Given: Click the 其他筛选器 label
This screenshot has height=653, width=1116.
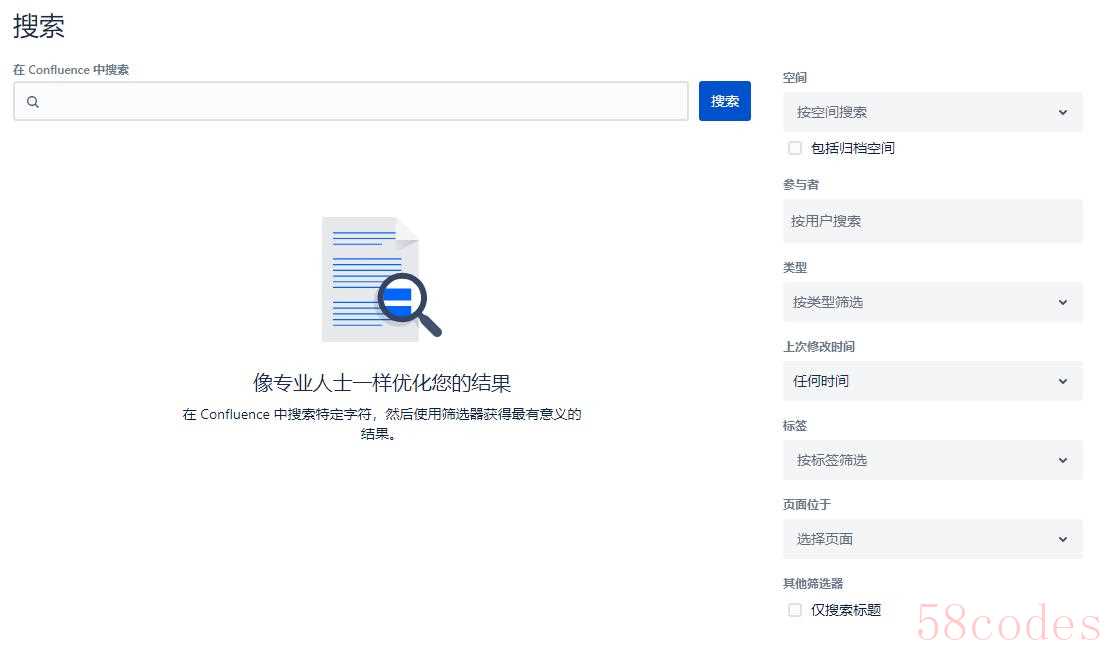Looking at the screenshot, I should click(813, 584).
